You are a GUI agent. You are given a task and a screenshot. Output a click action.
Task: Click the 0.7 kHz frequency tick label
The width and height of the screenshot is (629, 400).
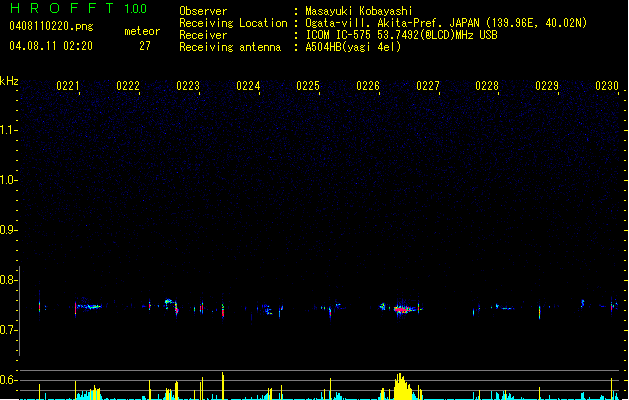(8, 330)
